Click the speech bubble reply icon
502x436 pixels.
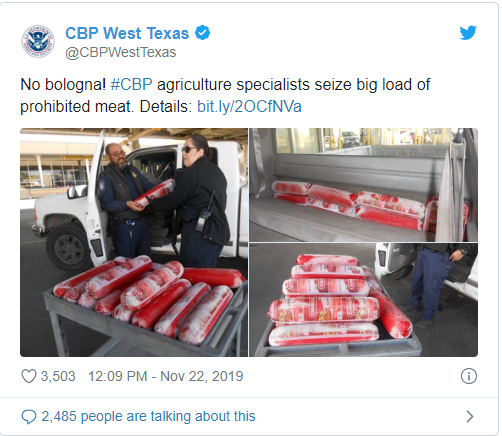pyautogui.click(x=29, y=417)
